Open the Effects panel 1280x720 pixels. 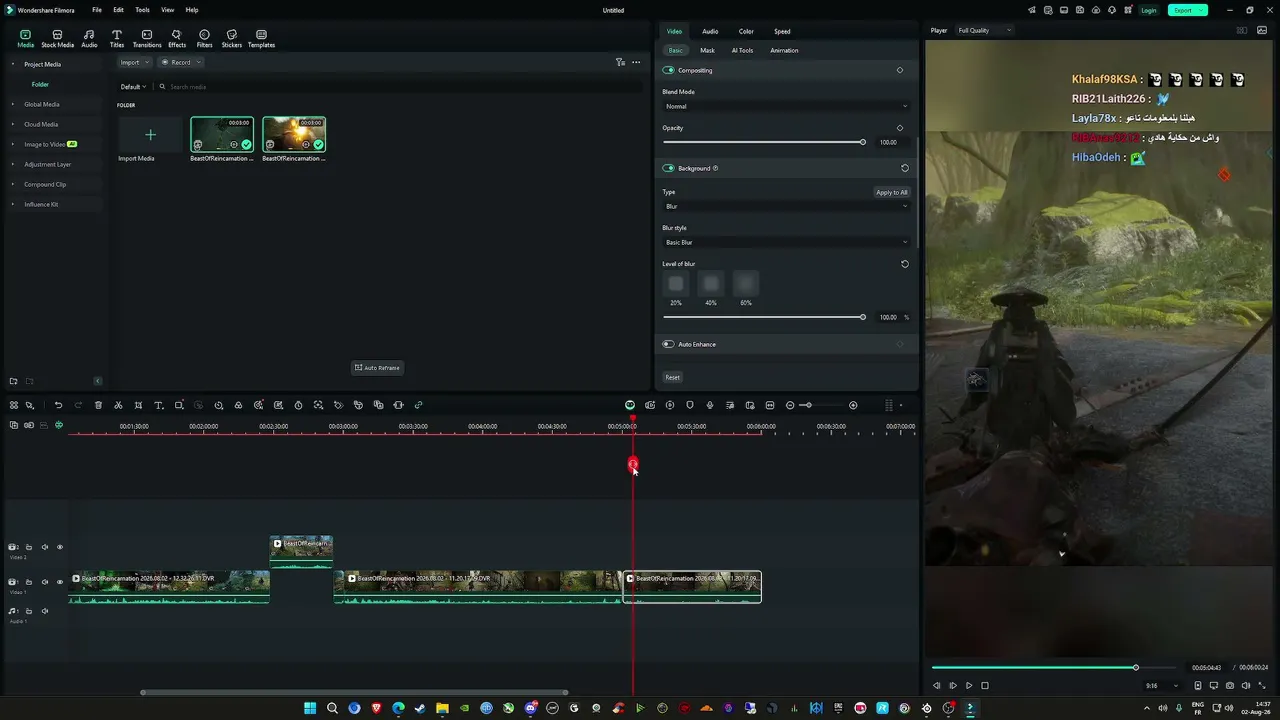click(x=177, y=38)
